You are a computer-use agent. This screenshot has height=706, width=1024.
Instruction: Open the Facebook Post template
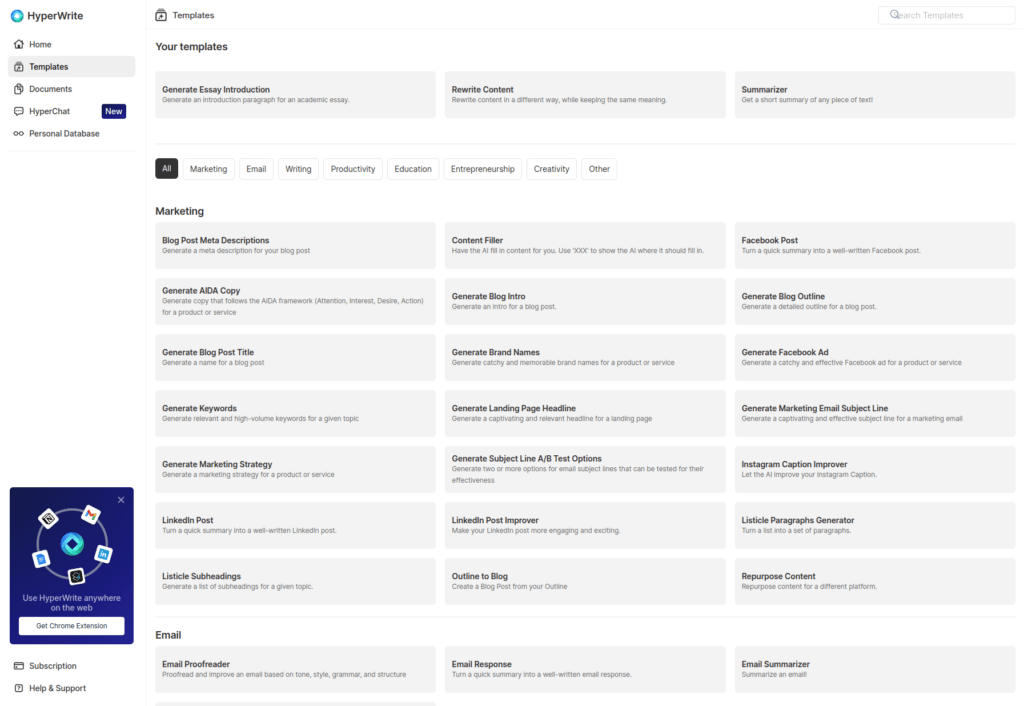click(875, 246)
